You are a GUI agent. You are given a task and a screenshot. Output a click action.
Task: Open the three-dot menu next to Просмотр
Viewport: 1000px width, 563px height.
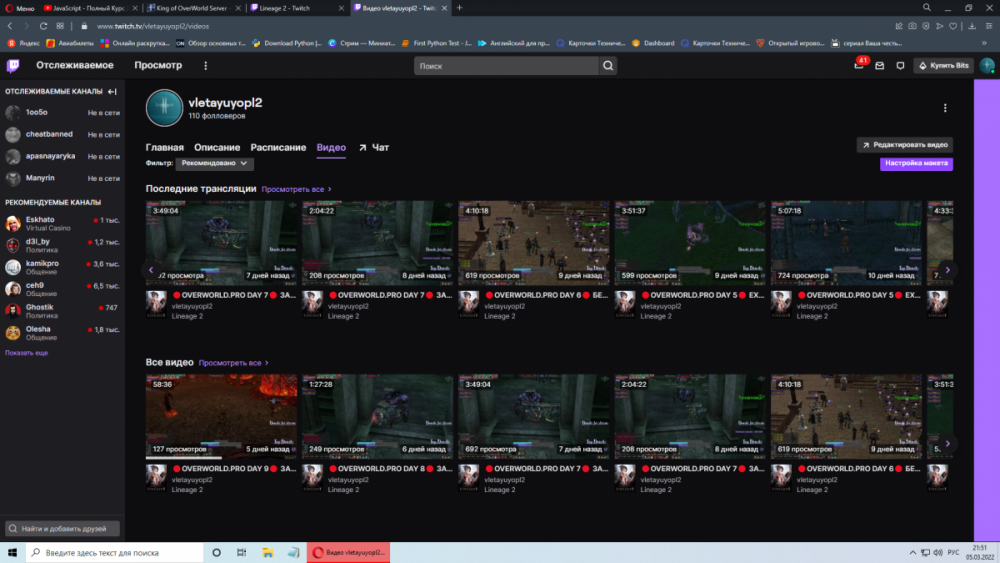coord(205,66)
